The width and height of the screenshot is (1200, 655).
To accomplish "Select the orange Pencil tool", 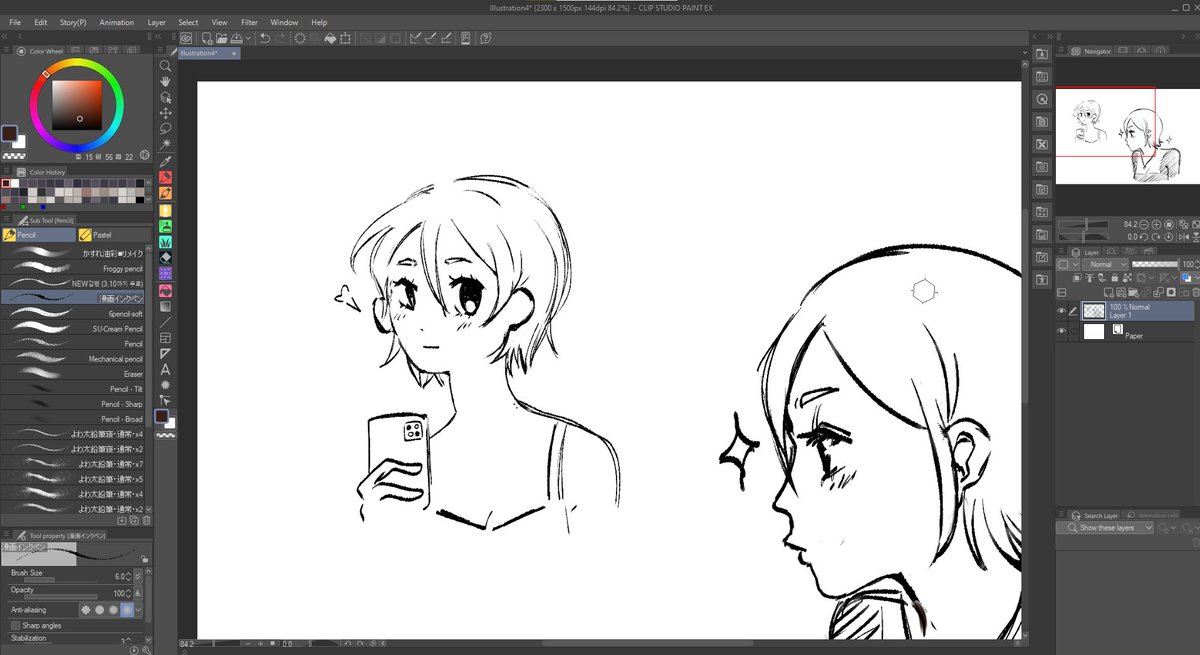I will [166, 193].
